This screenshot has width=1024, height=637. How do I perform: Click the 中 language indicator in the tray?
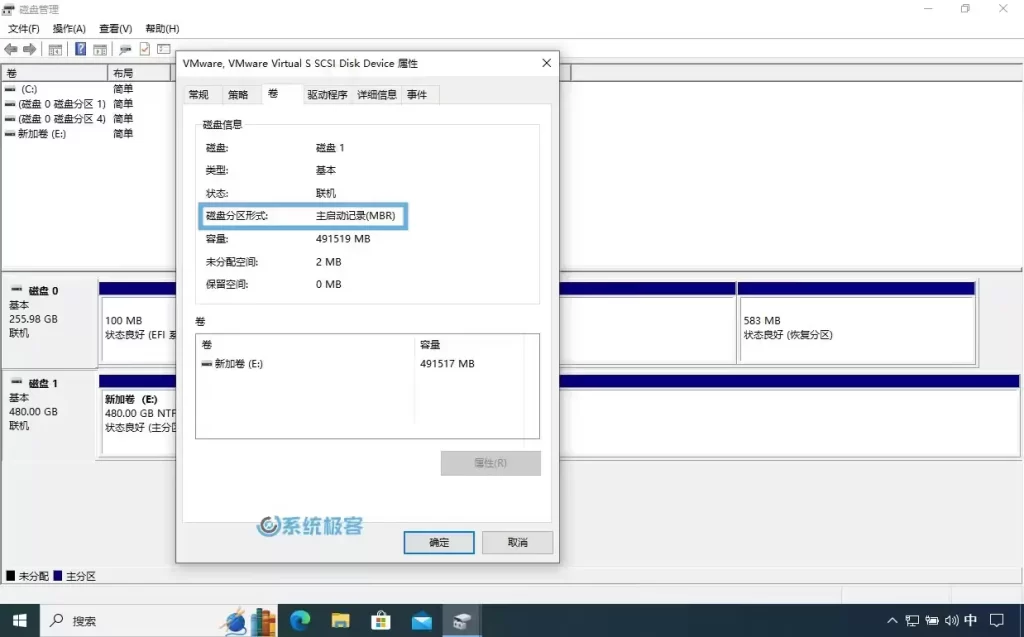tap(970, 620)
